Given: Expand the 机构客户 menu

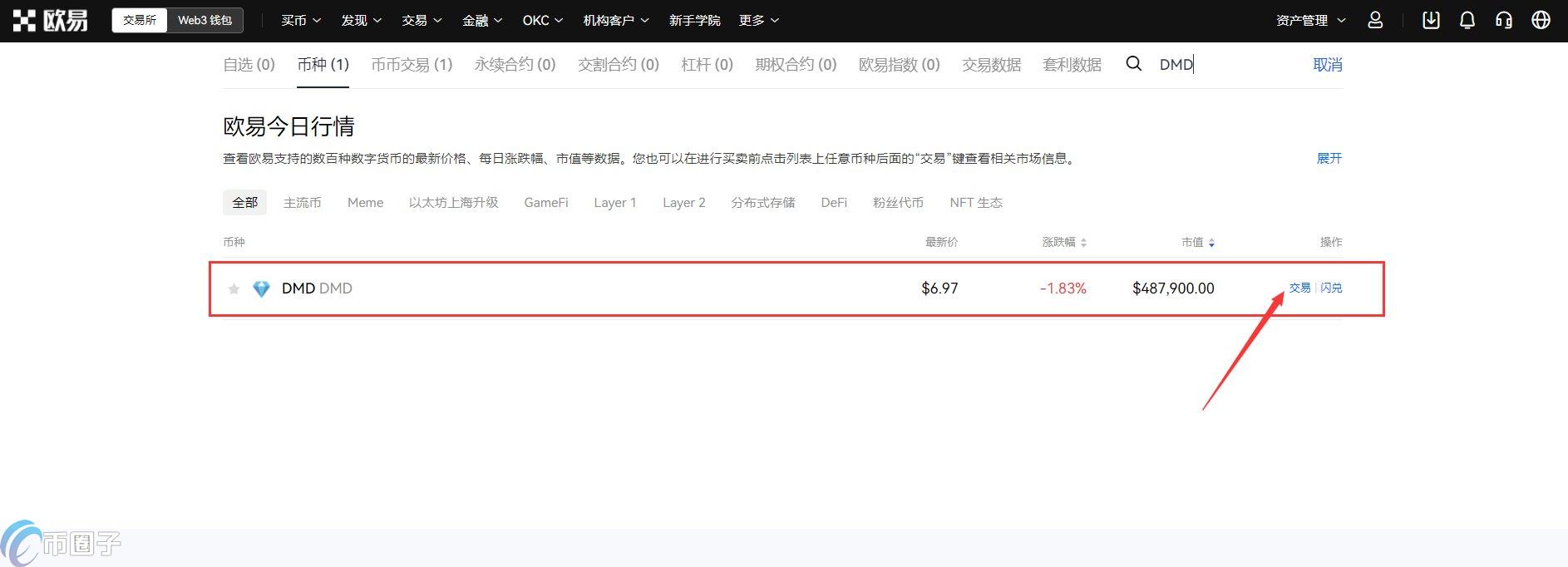Looking at the screenshot, I should pos(616,20).
